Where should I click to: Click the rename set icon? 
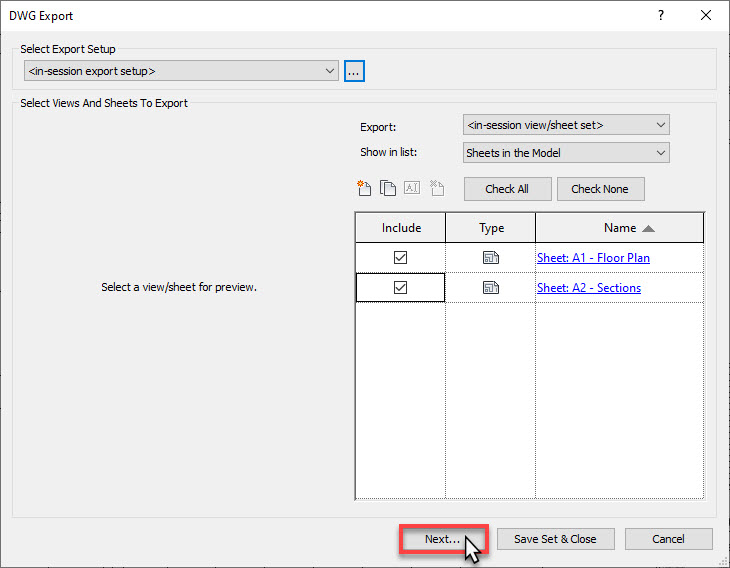tap(412, 188)
